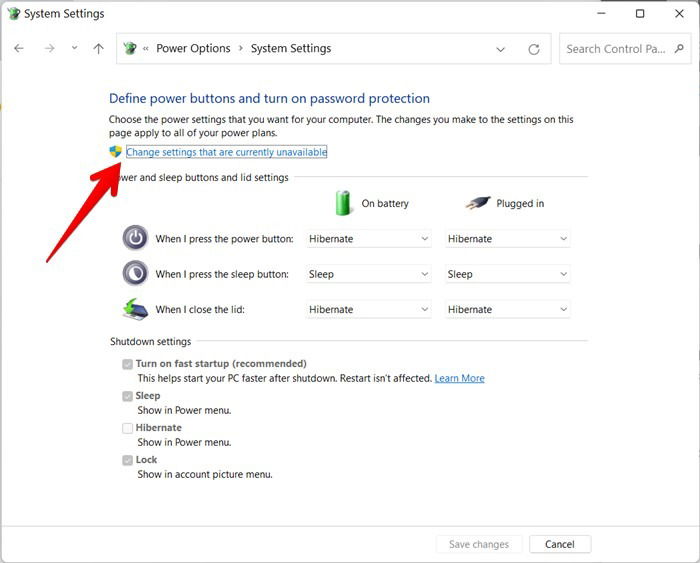Viewport: 700px width, 563px height.
Task: Click 'Define power buttons and turn on password protection' heading
Action: pyautogui.click(x=269, y=98)
